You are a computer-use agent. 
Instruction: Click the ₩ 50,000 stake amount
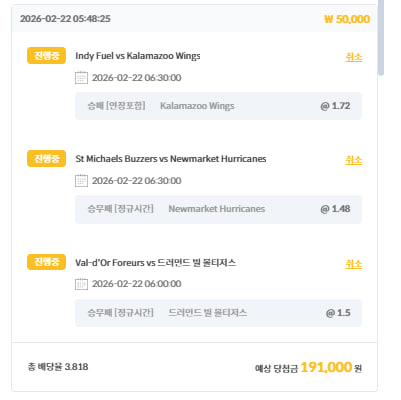[347, 19]
